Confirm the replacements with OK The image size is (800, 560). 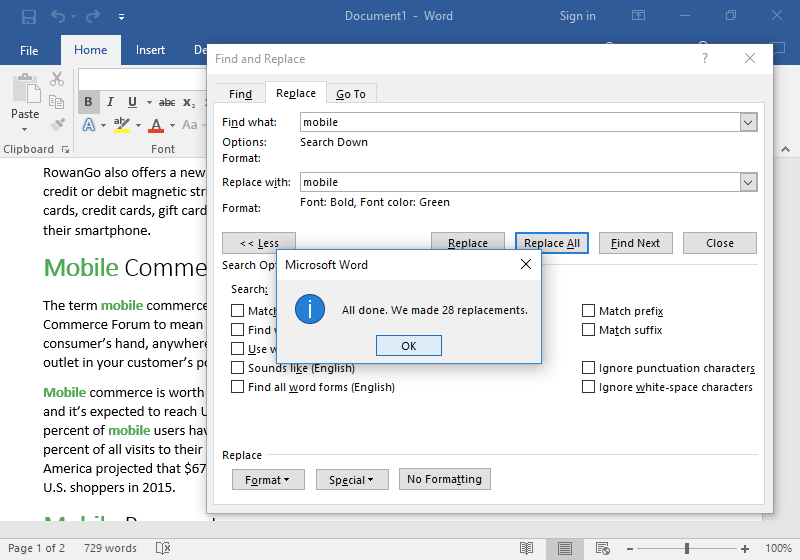(409, 346)
